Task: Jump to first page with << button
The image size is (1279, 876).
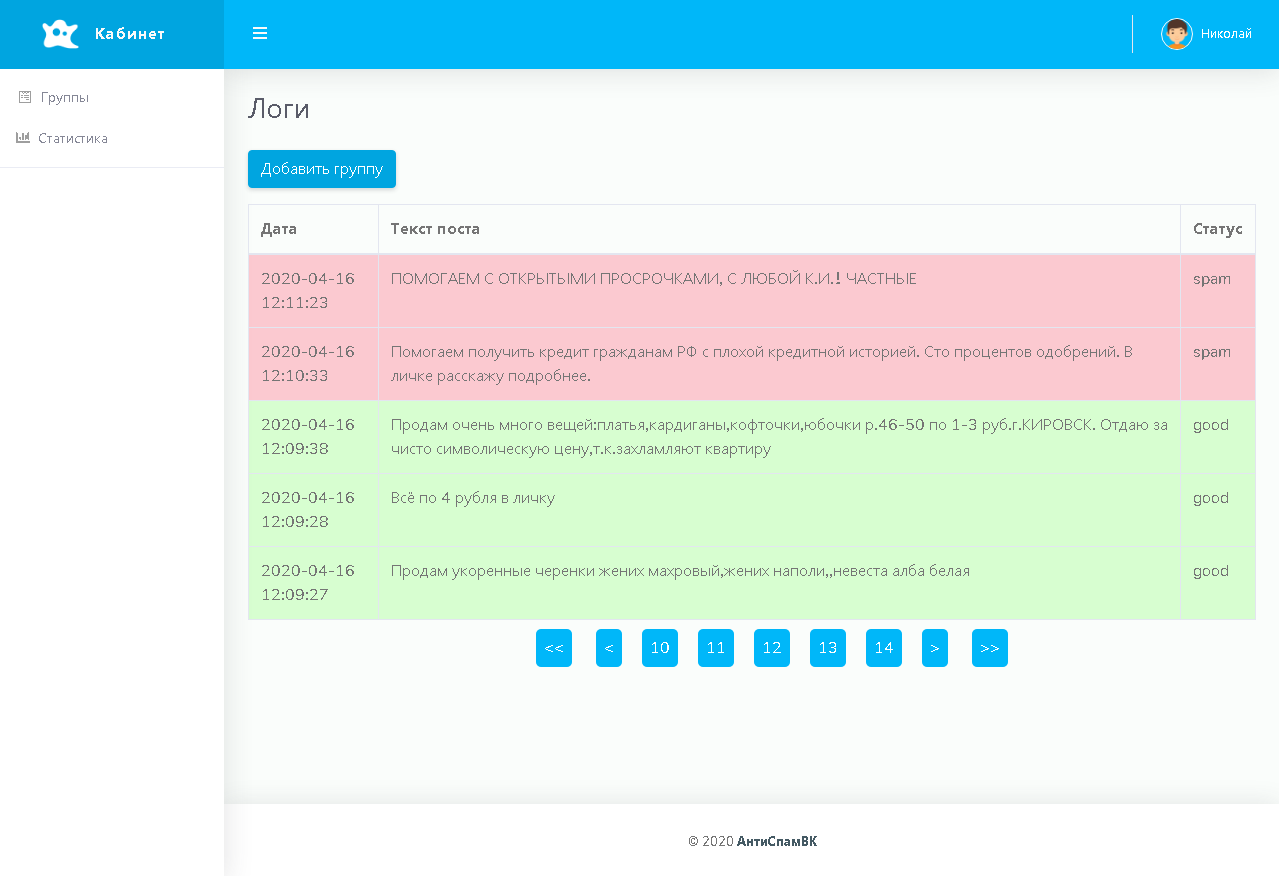Action: click(x=554, y=648)
